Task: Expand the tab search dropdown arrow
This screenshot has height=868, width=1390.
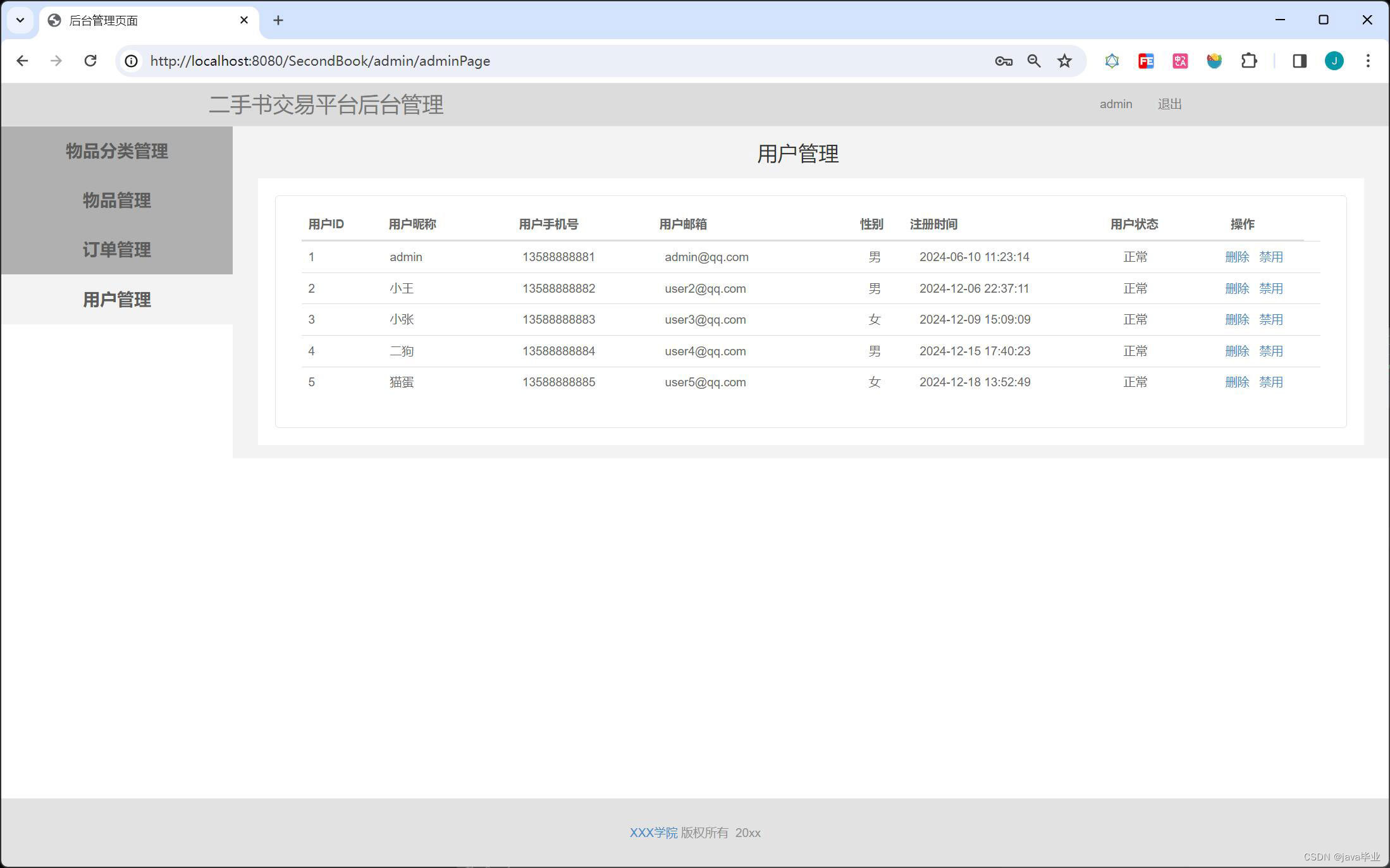Action: tap(20, 20)
